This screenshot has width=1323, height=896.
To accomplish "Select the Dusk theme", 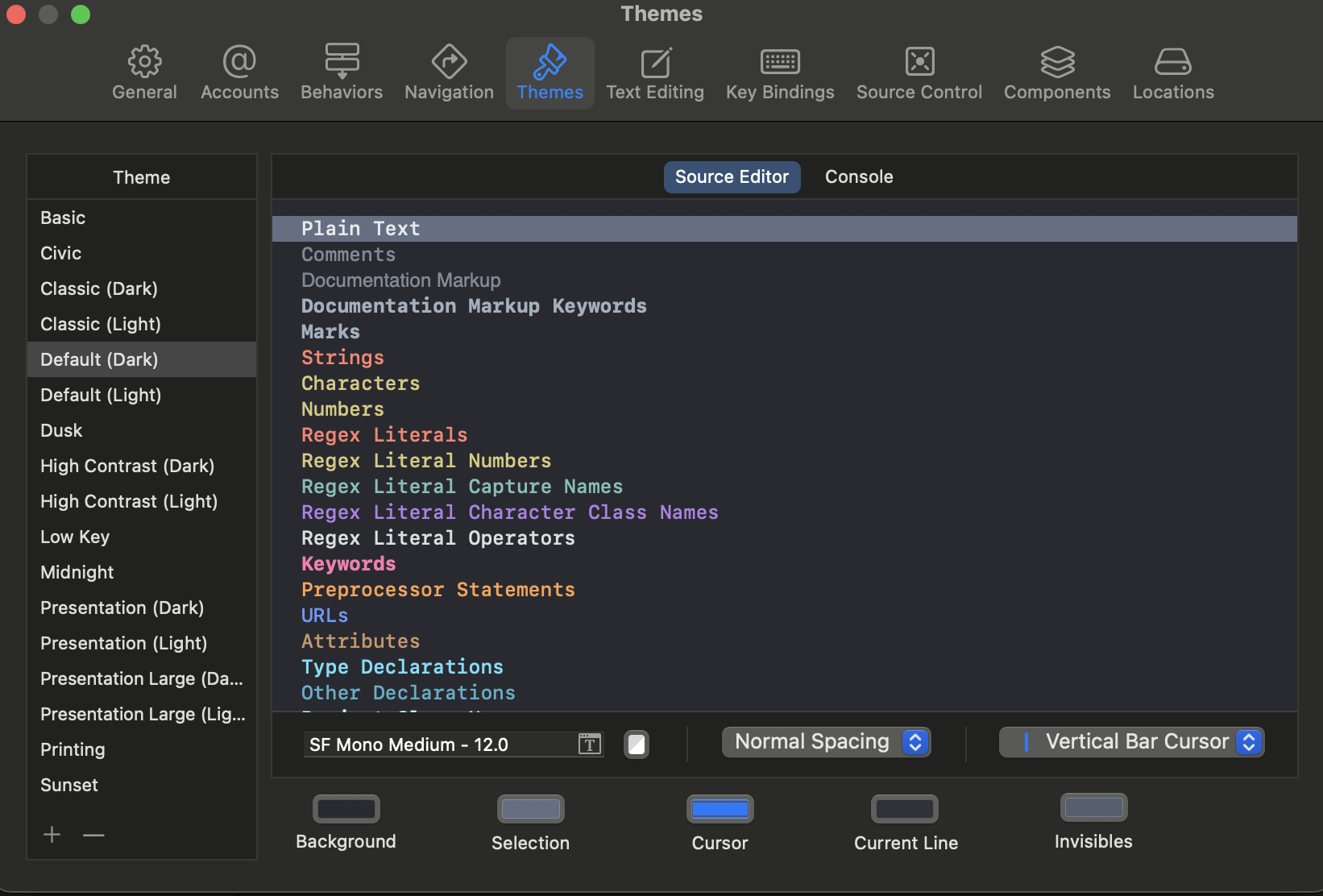I will [142, 430].
